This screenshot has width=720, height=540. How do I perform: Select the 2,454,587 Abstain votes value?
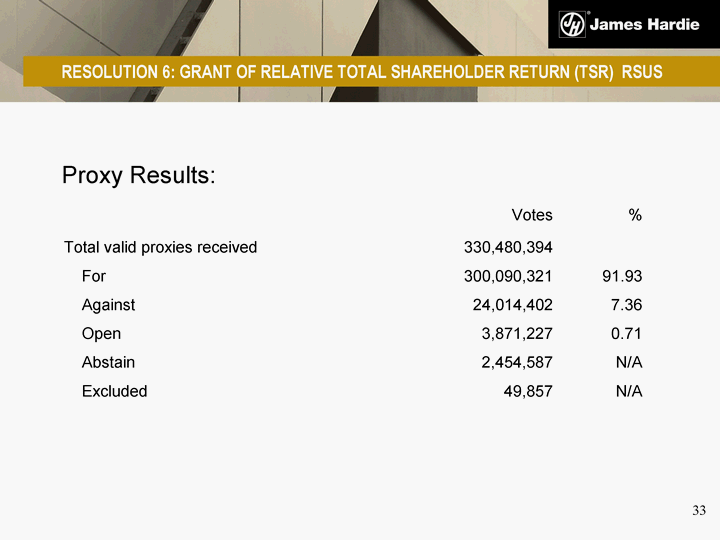pos(517,362)
